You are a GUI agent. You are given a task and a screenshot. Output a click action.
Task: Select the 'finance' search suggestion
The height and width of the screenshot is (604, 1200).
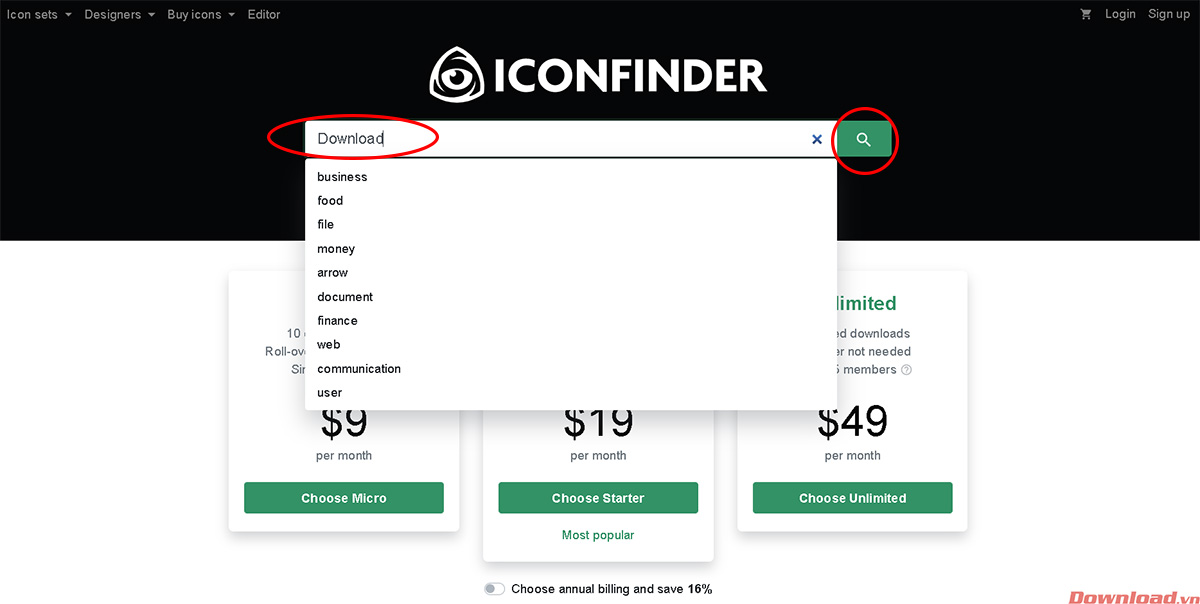337,320
